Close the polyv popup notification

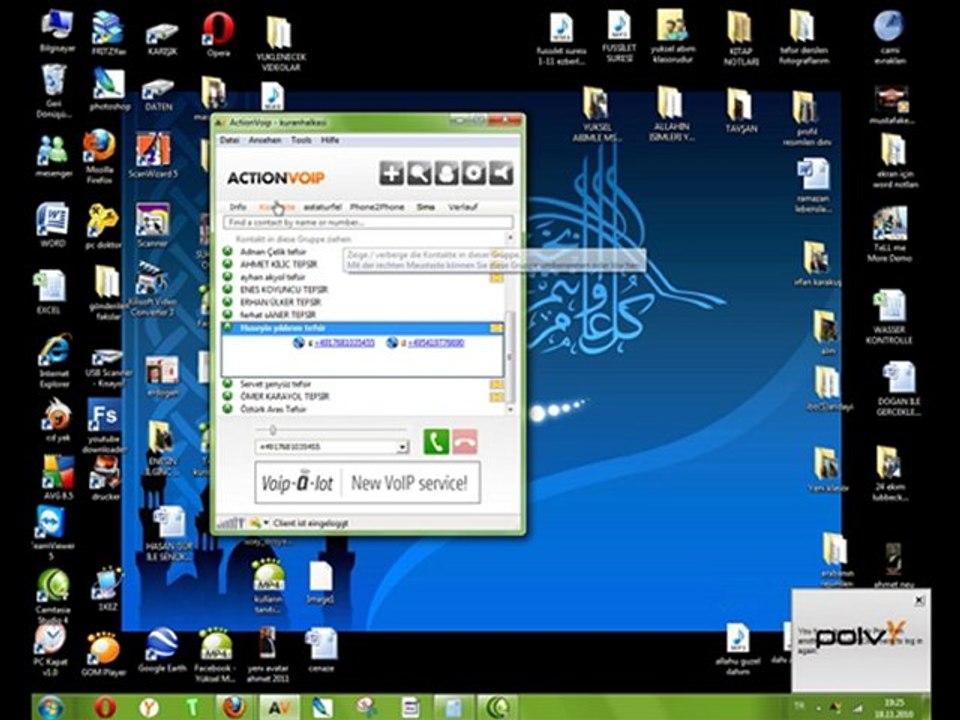pos(919,601)
